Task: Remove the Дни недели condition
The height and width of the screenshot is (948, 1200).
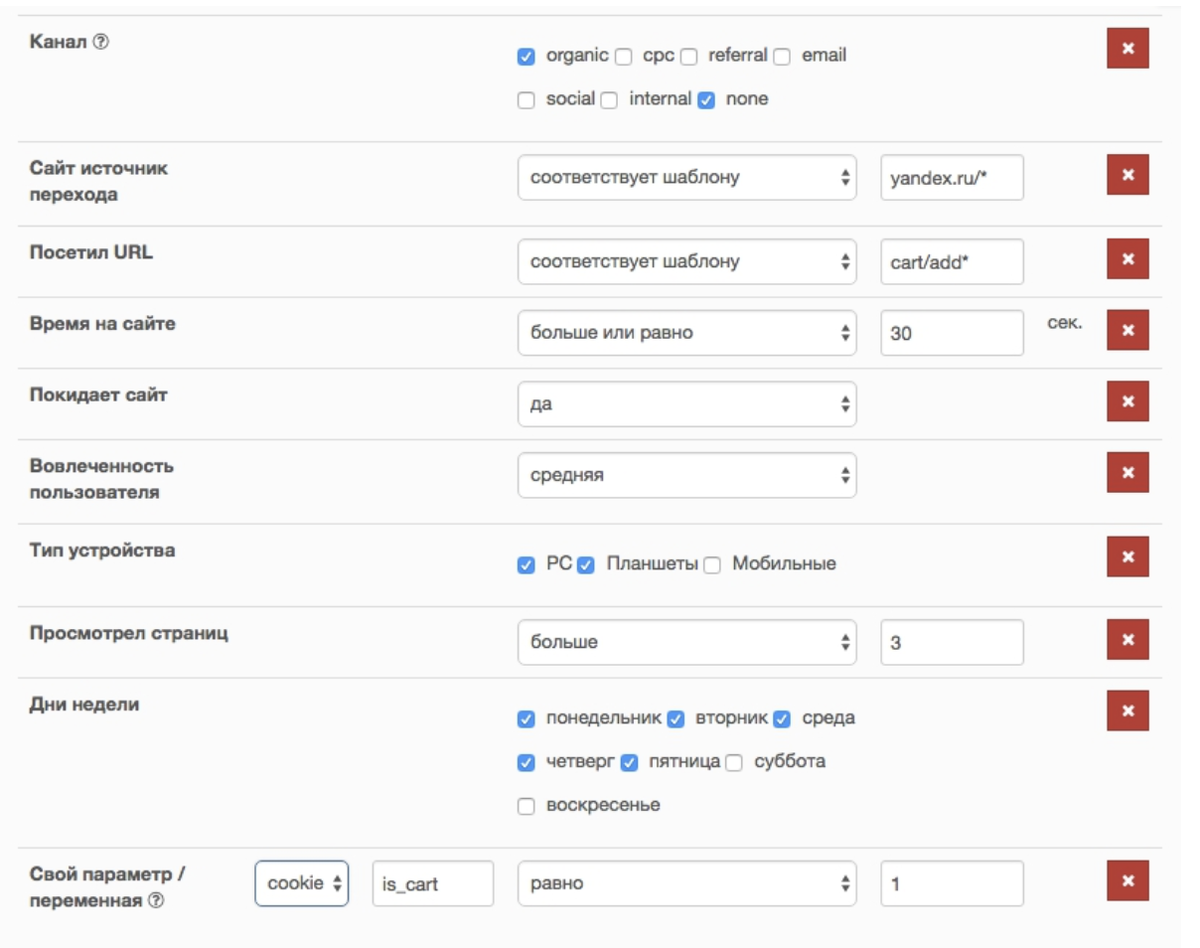Action: click(1127, 711)
